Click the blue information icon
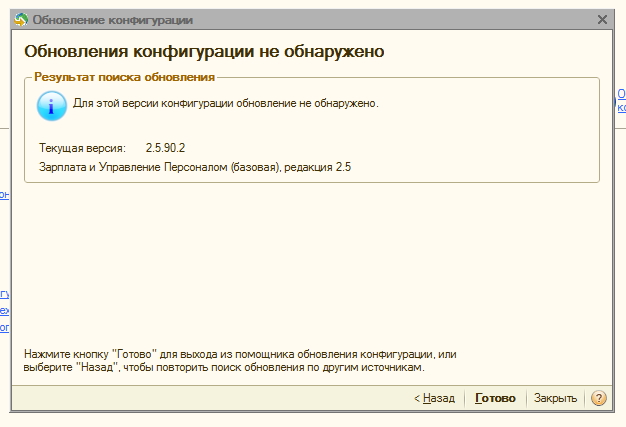 [x=52, y=106]
